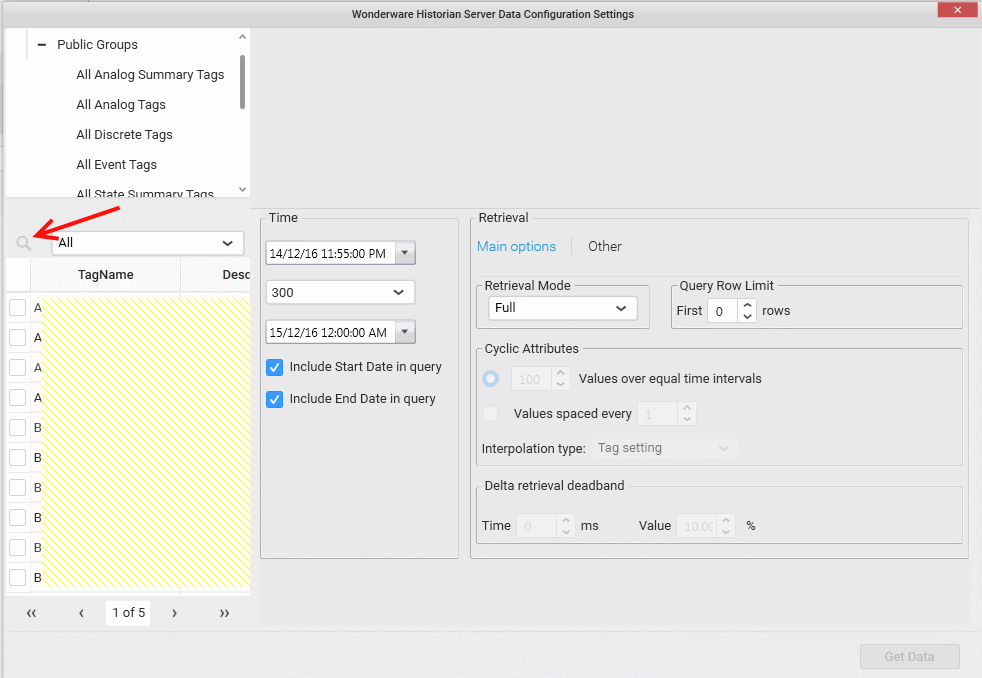
Task: Uncheck Include Start Date in query
Action: (x=274, y=367)
